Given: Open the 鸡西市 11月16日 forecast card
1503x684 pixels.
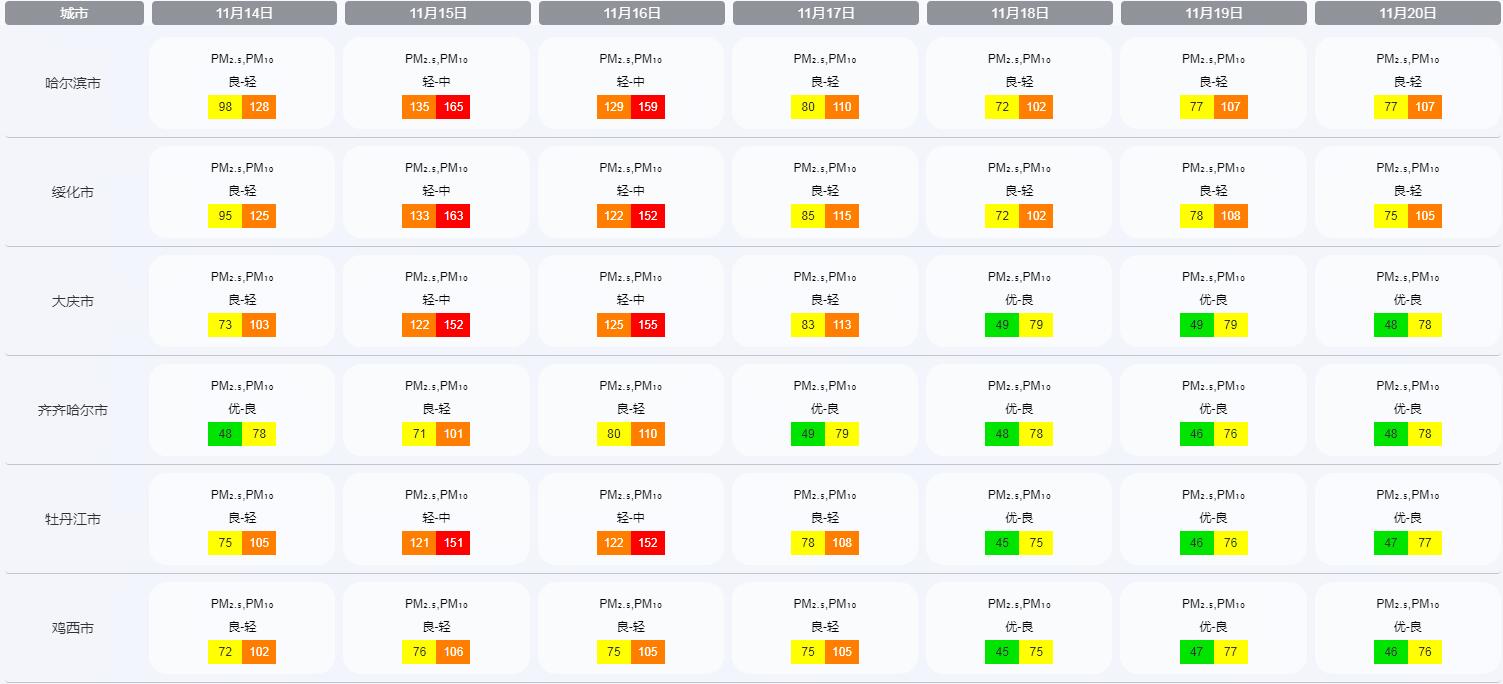Looking at the screenshot, I should click(x=631, y=628).
